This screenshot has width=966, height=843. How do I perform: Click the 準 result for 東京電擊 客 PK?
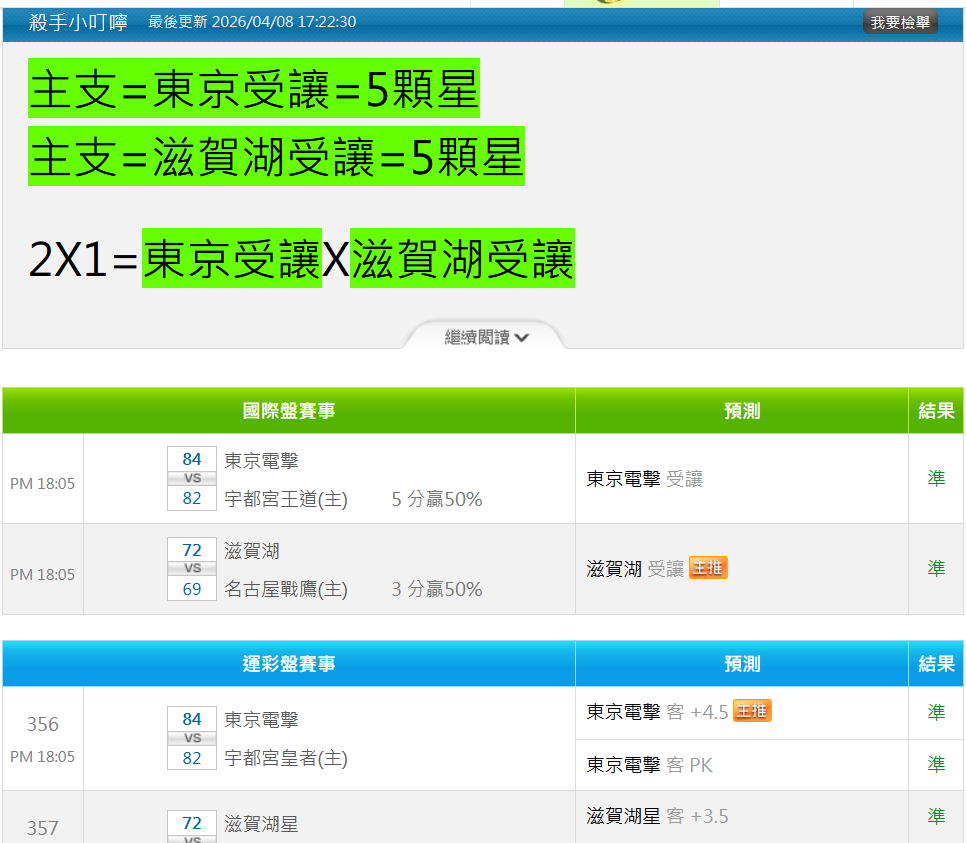click(x=935, y=765)
